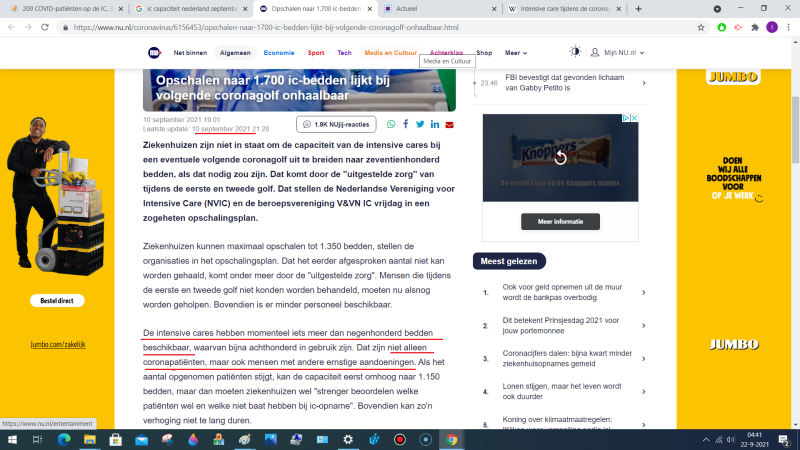Toggle dark mode brightness icon
The height and width of the screenshot is (450, 800).
[575, 52]
